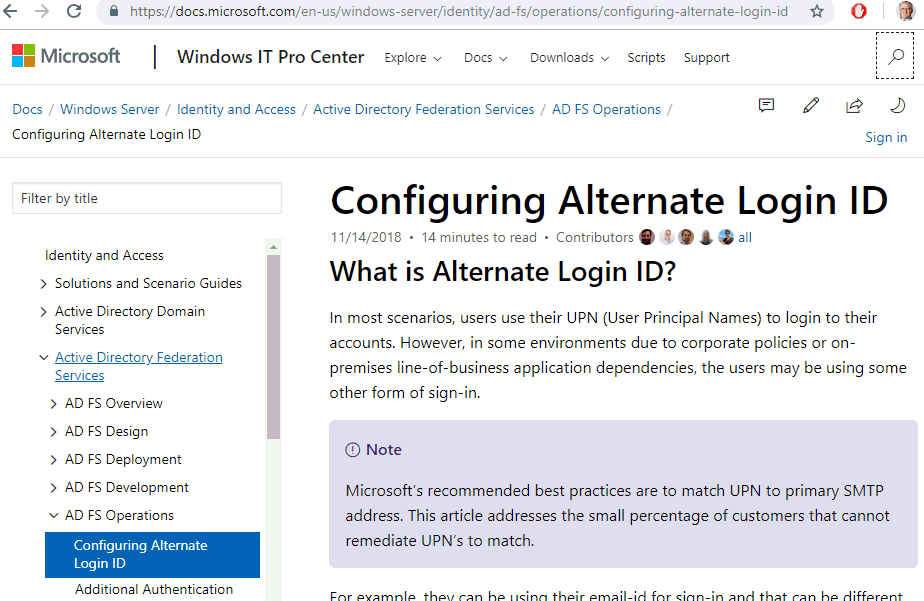Go to Windows Server breadcrumb

pyautogui.click(x=110, y=110)
